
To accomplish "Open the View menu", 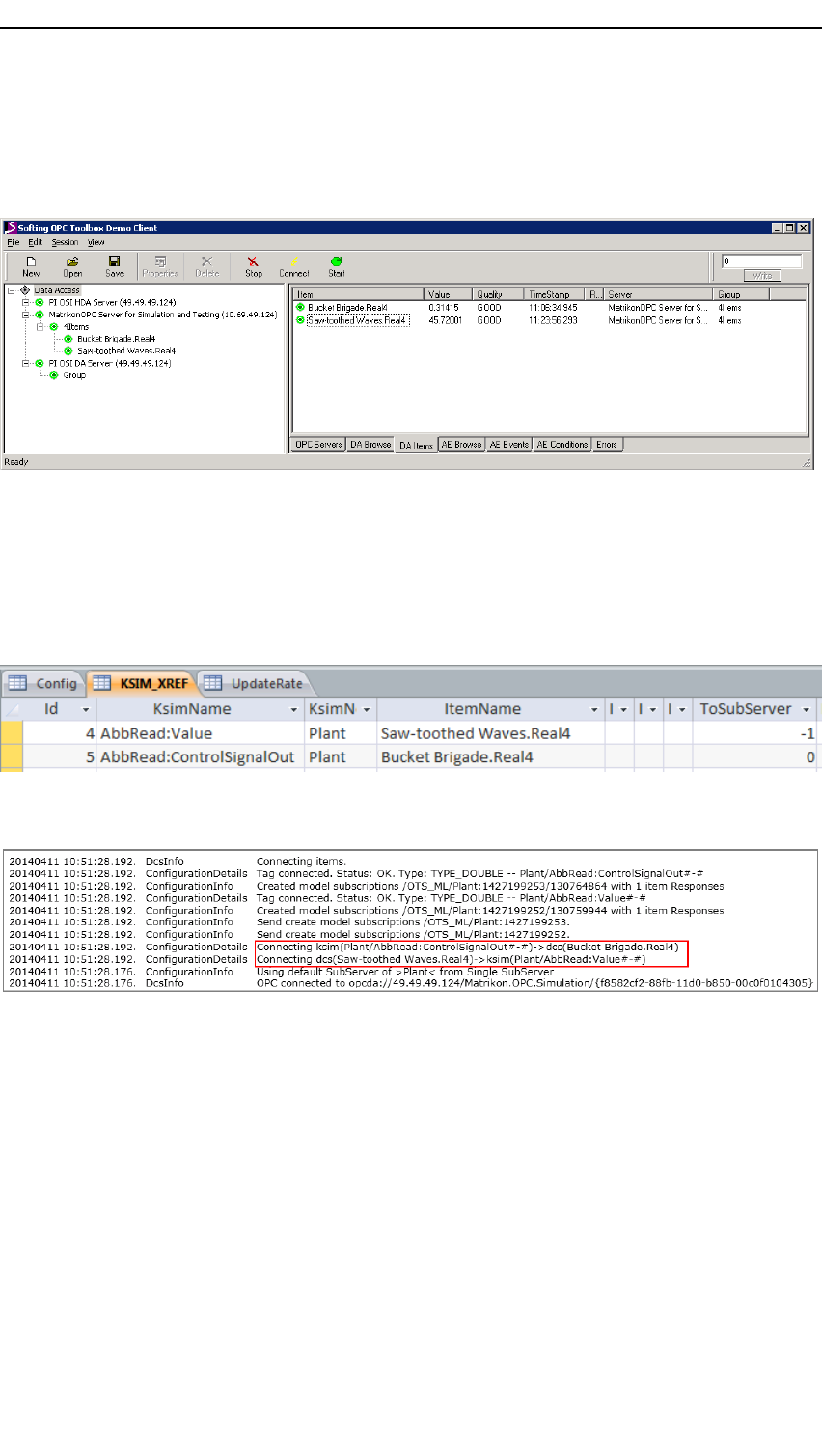I will tap(96, 242).
